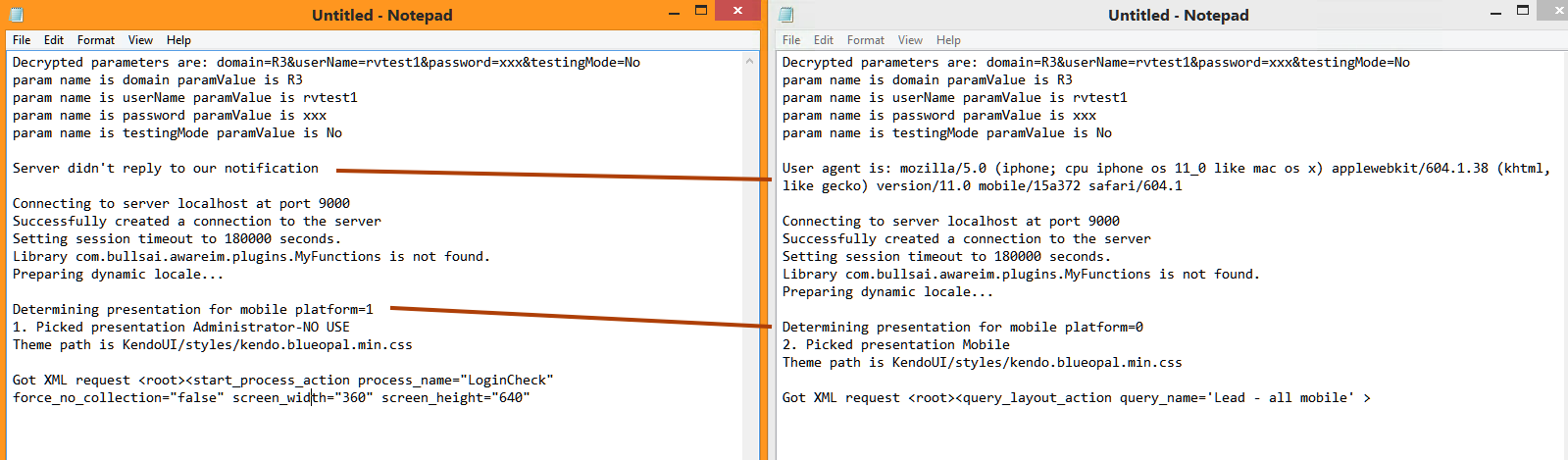
Task: Click the left Notepad title bar text
Action: point(382,15)
